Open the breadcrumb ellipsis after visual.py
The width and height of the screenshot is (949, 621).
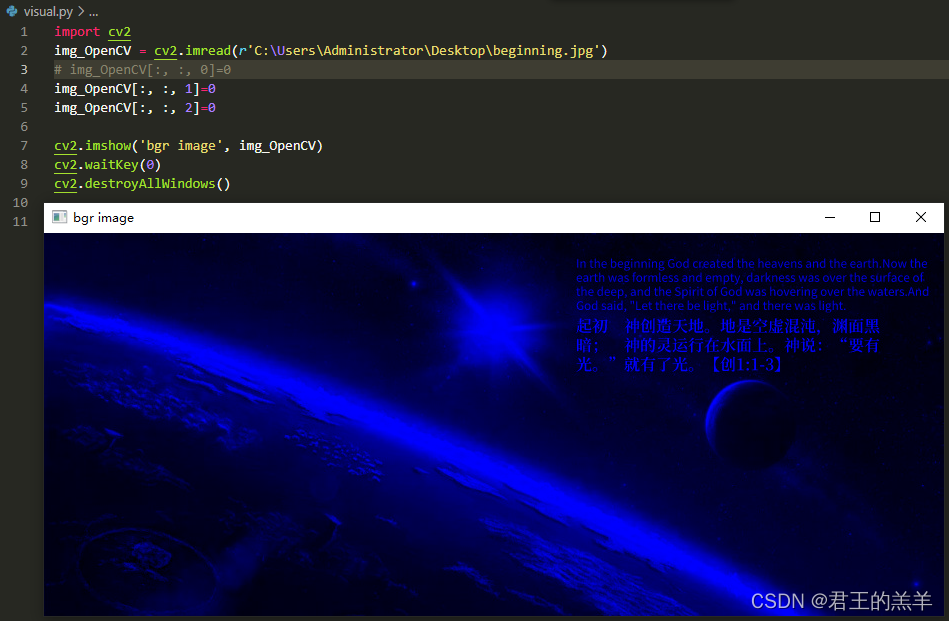click(x=93, y=12)
